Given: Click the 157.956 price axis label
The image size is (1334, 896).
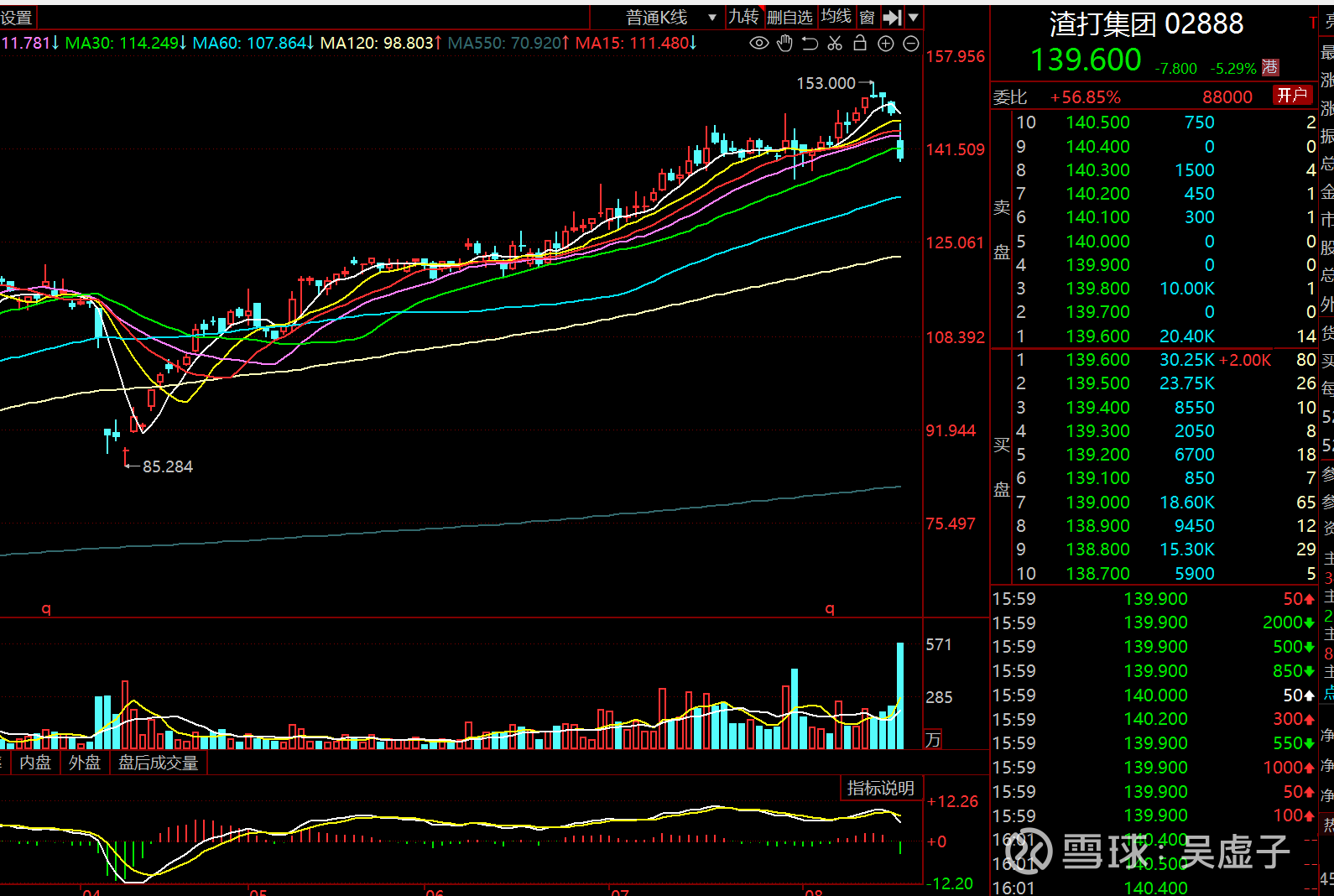Looking at the screenshot, I should pos(955,56).
